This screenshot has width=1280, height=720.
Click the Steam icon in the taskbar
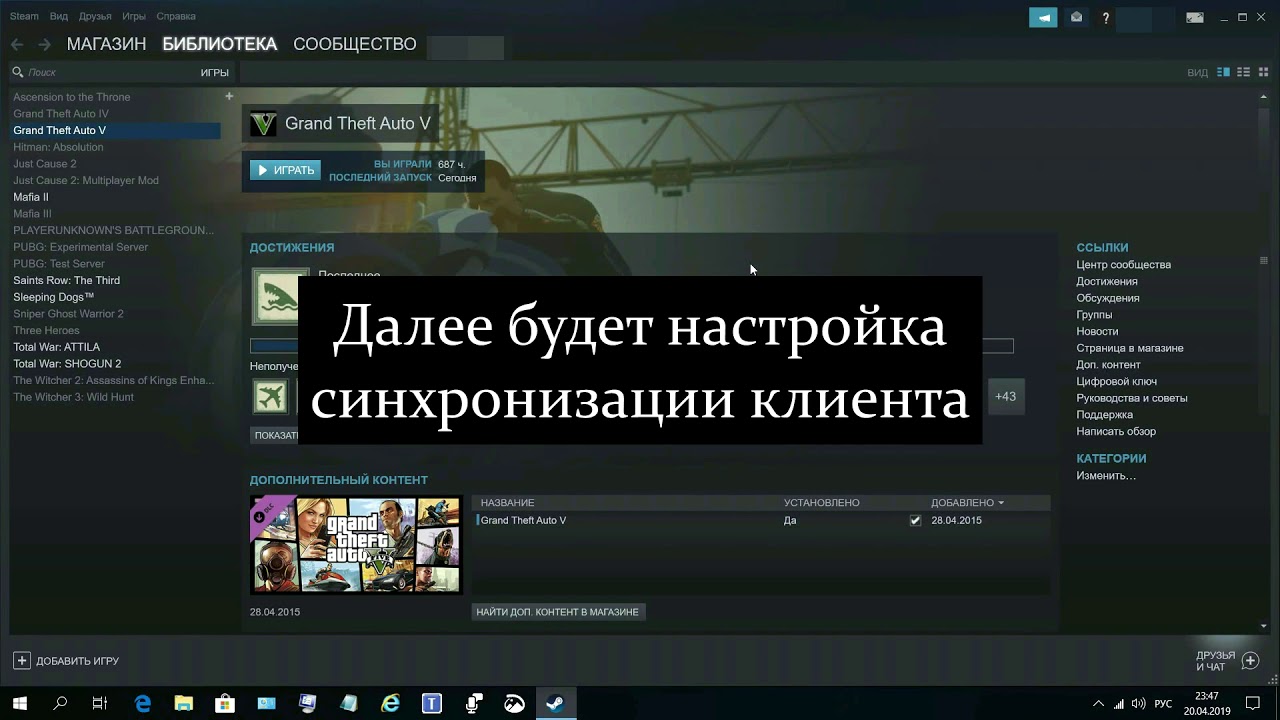(x=554, y=703)
